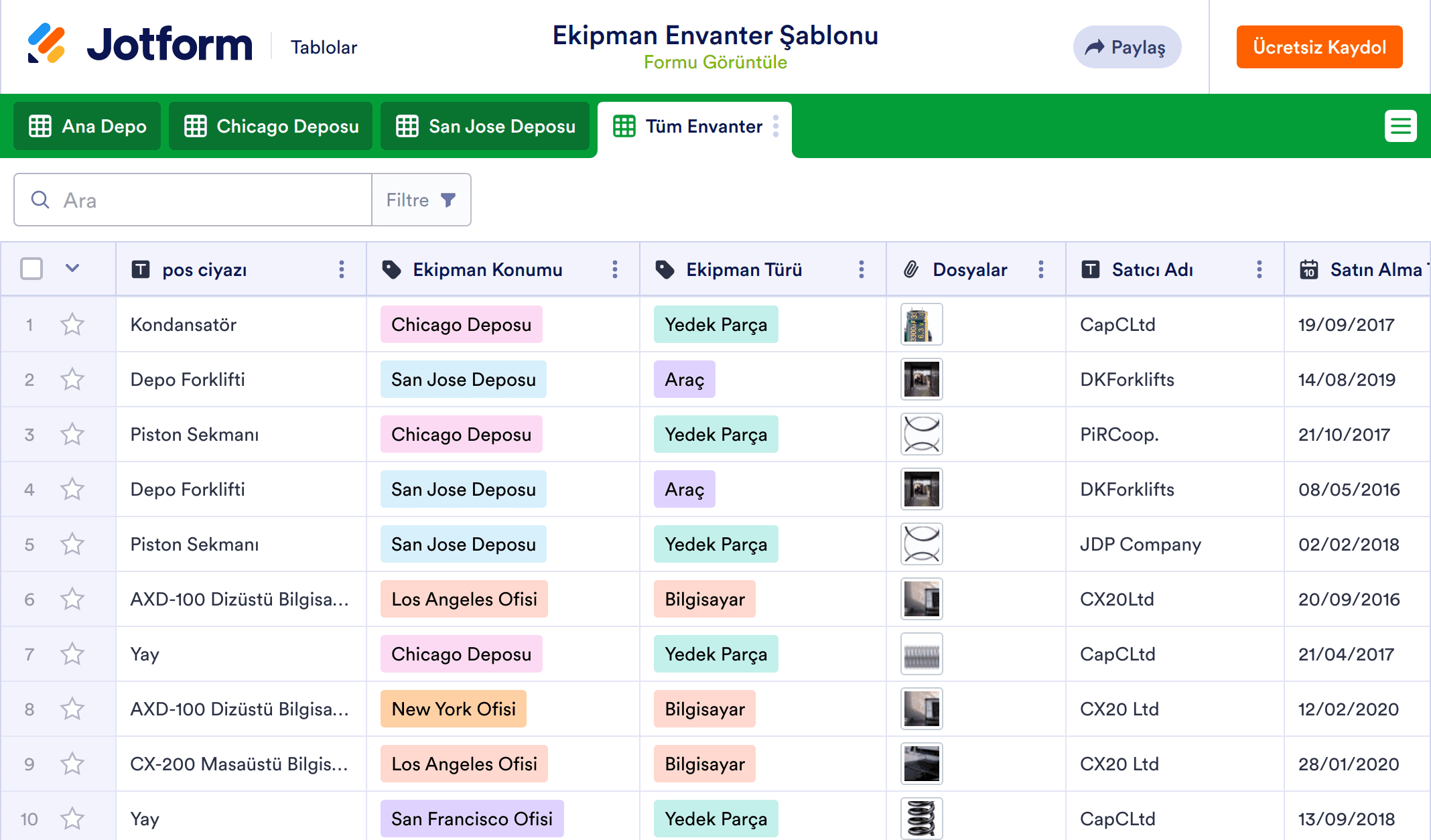Click the Filtre funnel icon
This screenshot has height=840, width=1431.
(448, 200)
